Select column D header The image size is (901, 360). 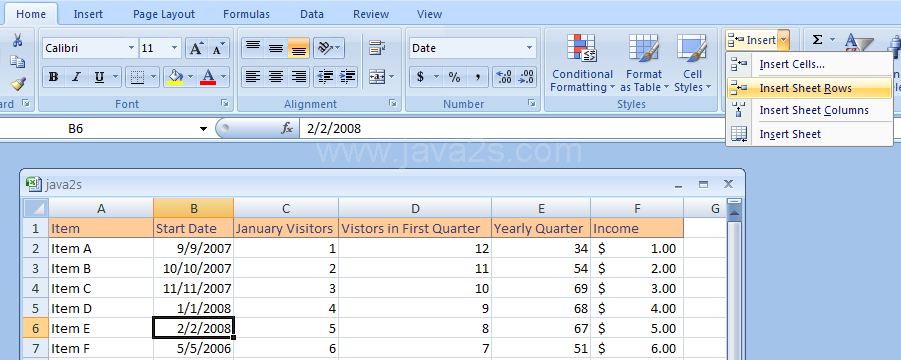coord(415,208)
